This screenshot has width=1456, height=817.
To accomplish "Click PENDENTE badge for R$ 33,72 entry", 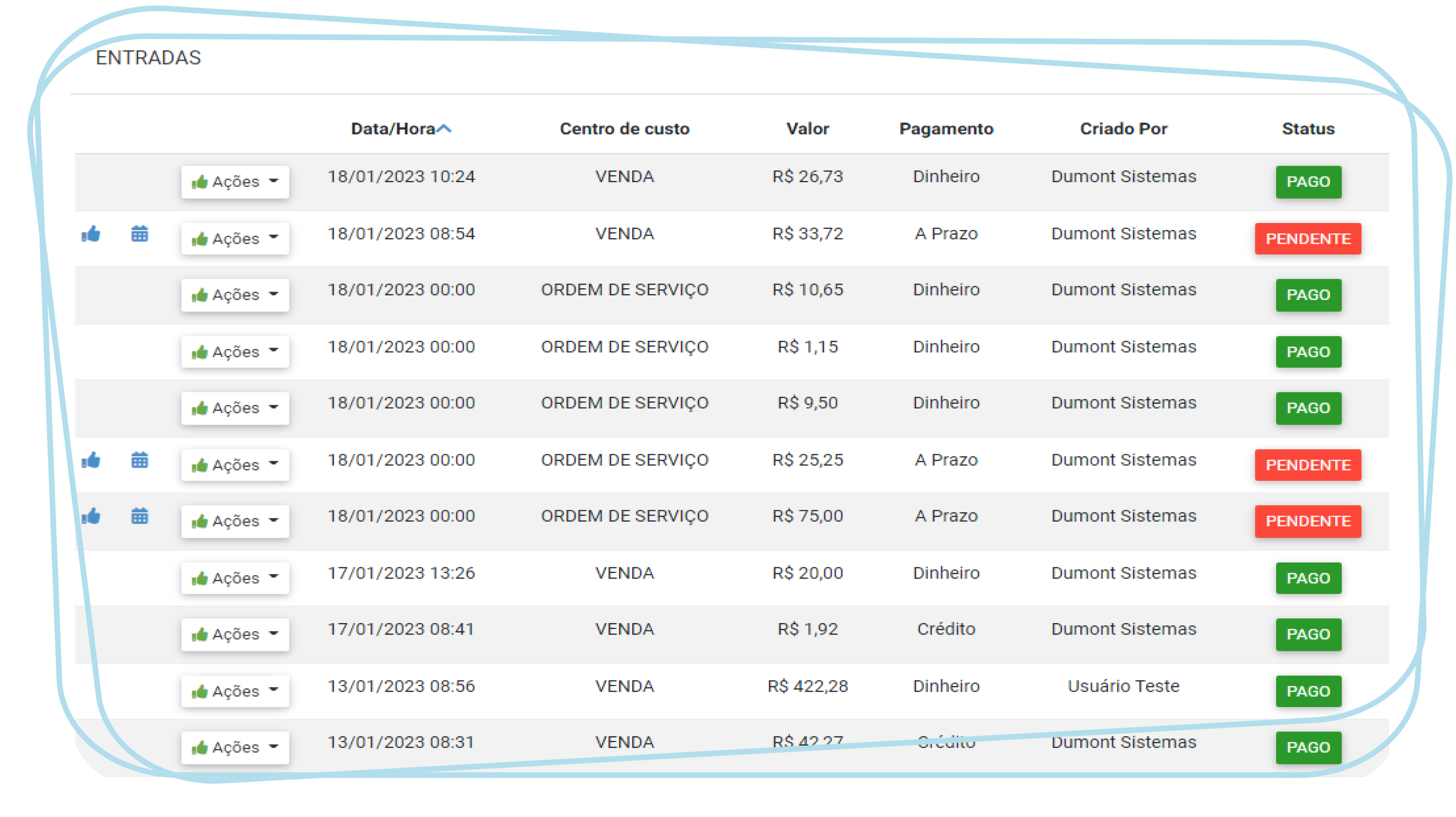I will pos(1309,239).
